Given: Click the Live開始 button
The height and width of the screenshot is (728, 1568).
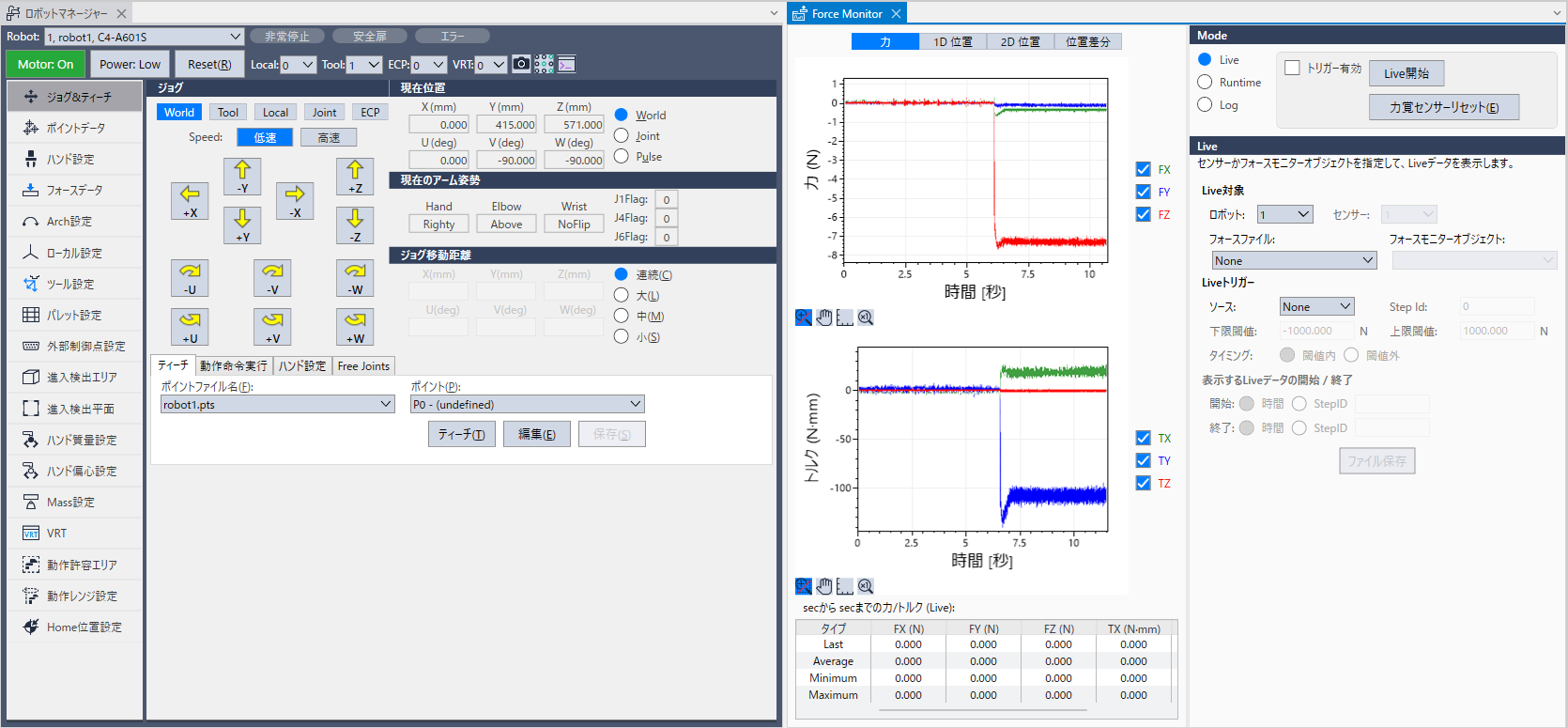Looking at the screenshot, I should pyautogui.click(x=1406, y=73).
